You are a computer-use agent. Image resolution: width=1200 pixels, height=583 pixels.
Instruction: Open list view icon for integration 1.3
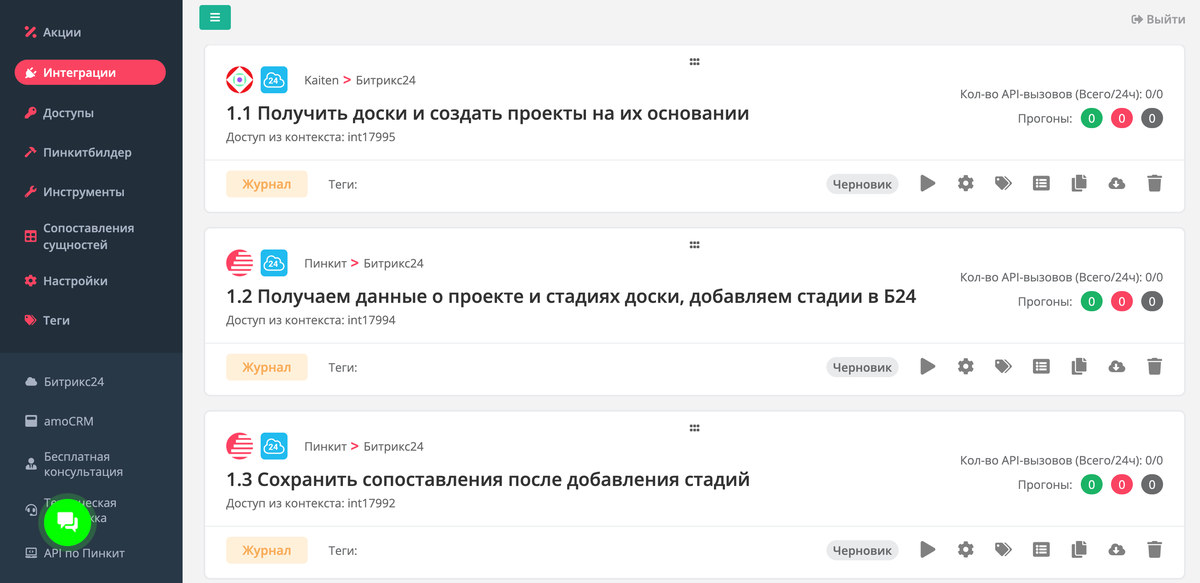coord(1041,549)
